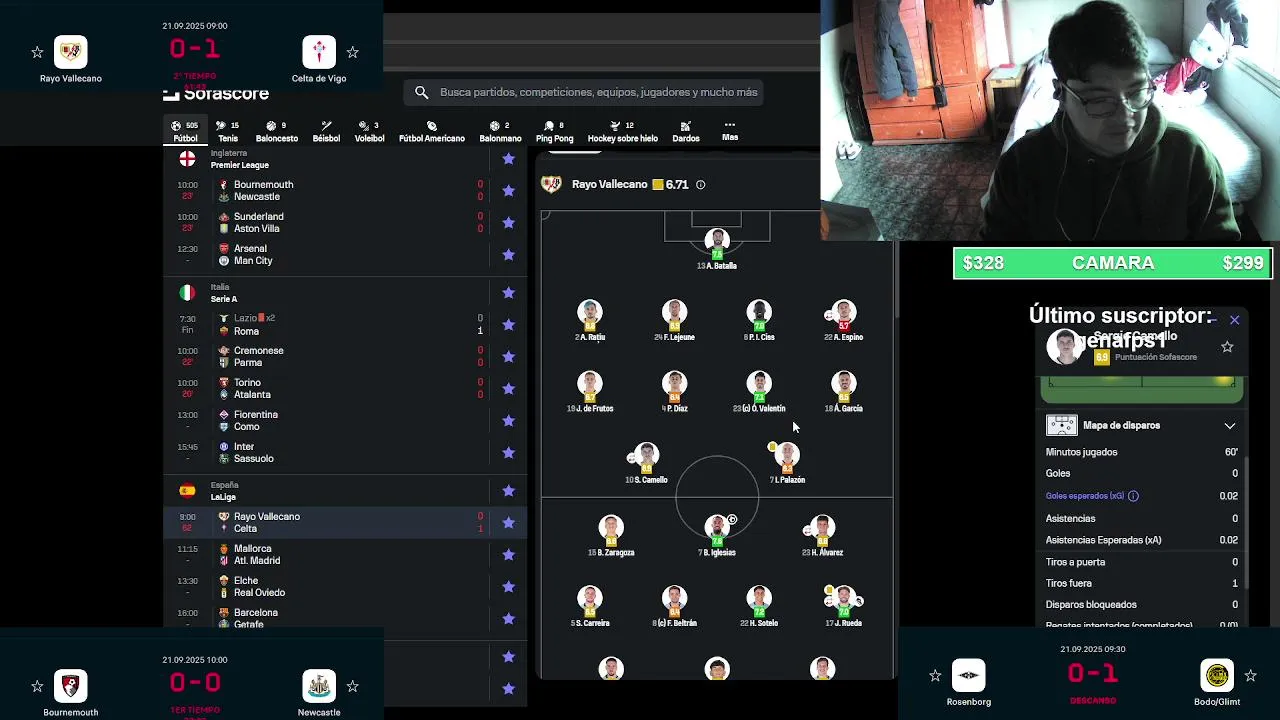Open the Fútbol Americano tab
This screenshot has height=720, width=1280.
click(x=432, y=131)
